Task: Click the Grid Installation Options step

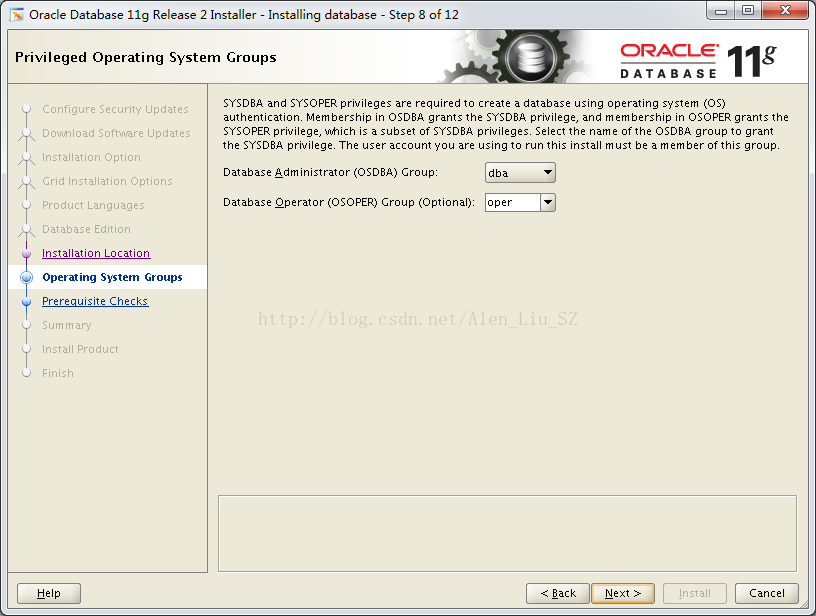Action: point(107,181)
